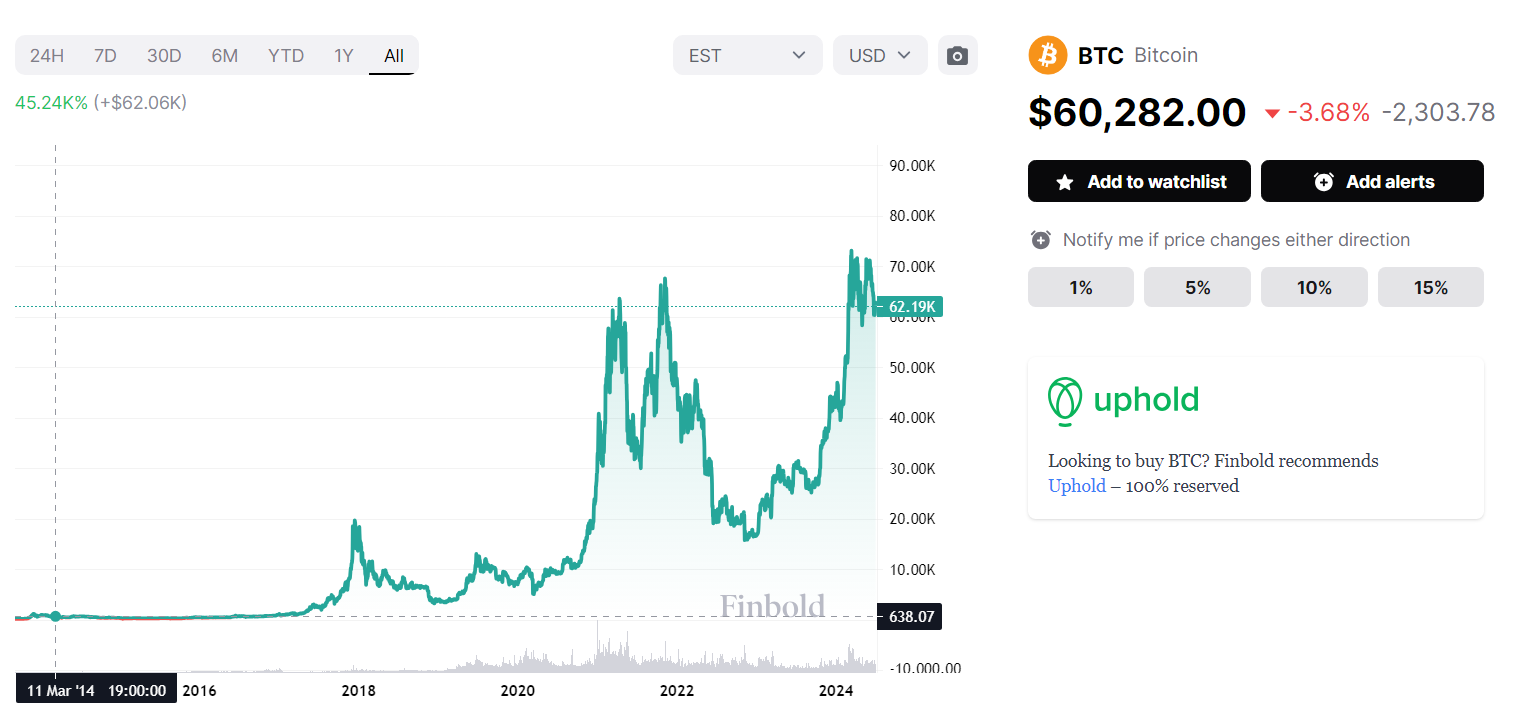Viewport: 1522px width, 726px height.
Task: Select the 5% price change alert
Action: pyautogui.click(x=1197, y=288)
